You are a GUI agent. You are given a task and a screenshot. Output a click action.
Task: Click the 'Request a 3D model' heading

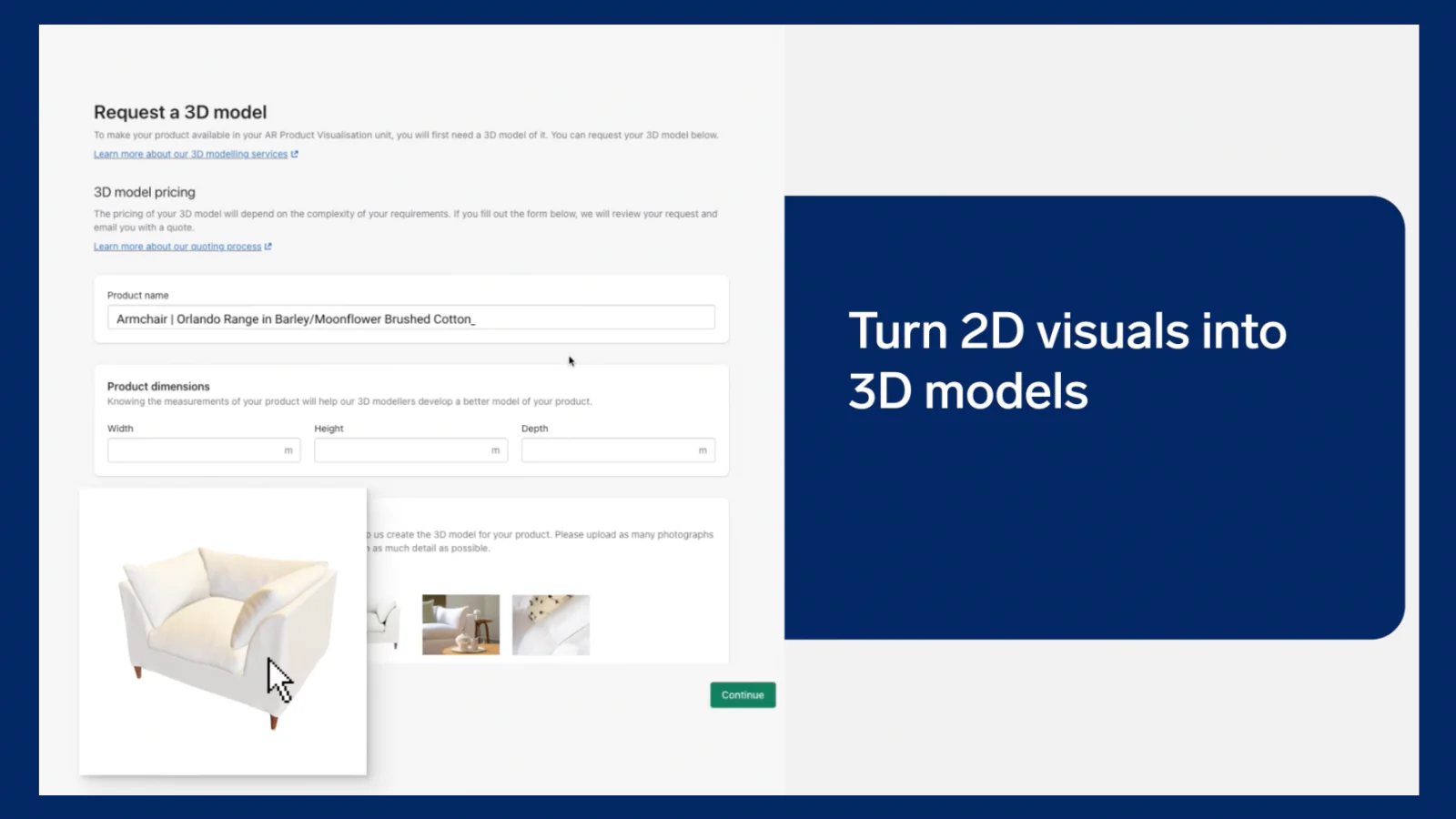(180, 112)
